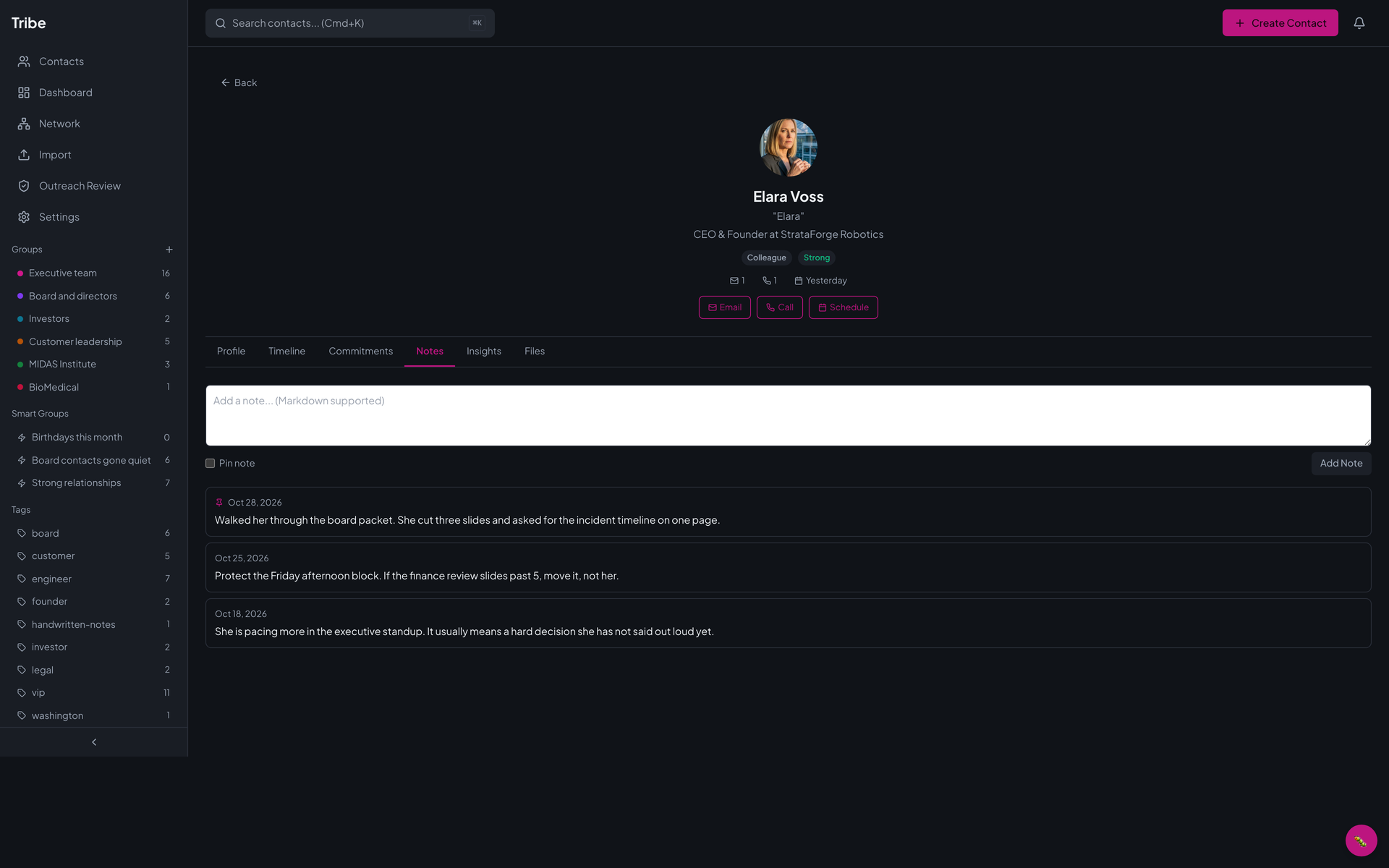Screen dimensions: 1389x868
Task: Click the phone count icon under tags
Action: [x=767, y=281]
